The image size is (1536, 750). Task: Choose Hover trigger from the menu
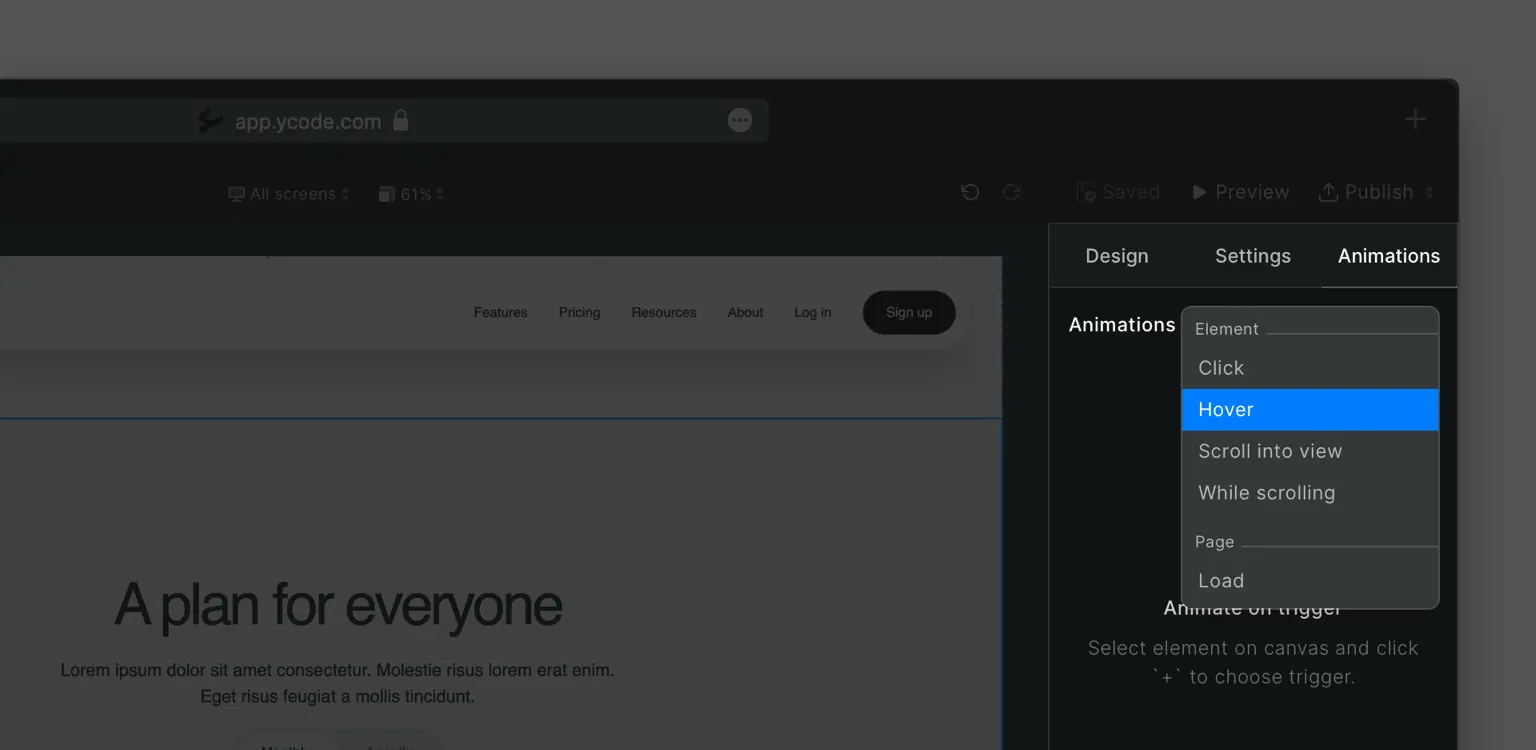coord(1310,410)
